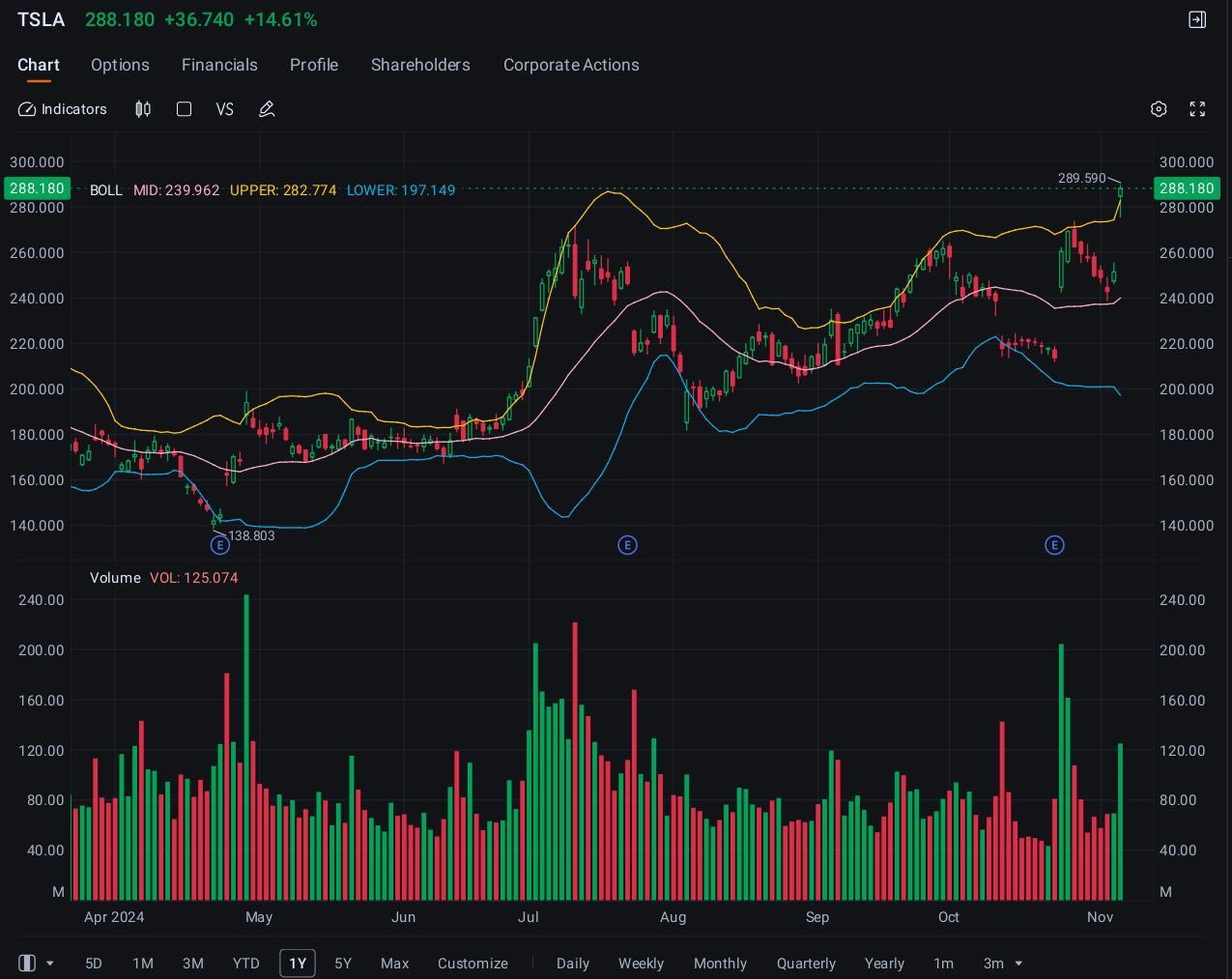Expand the 3m interval dropdown arrow
The height and width of the screenshot is (979, 1232).
pos(1018,964)
